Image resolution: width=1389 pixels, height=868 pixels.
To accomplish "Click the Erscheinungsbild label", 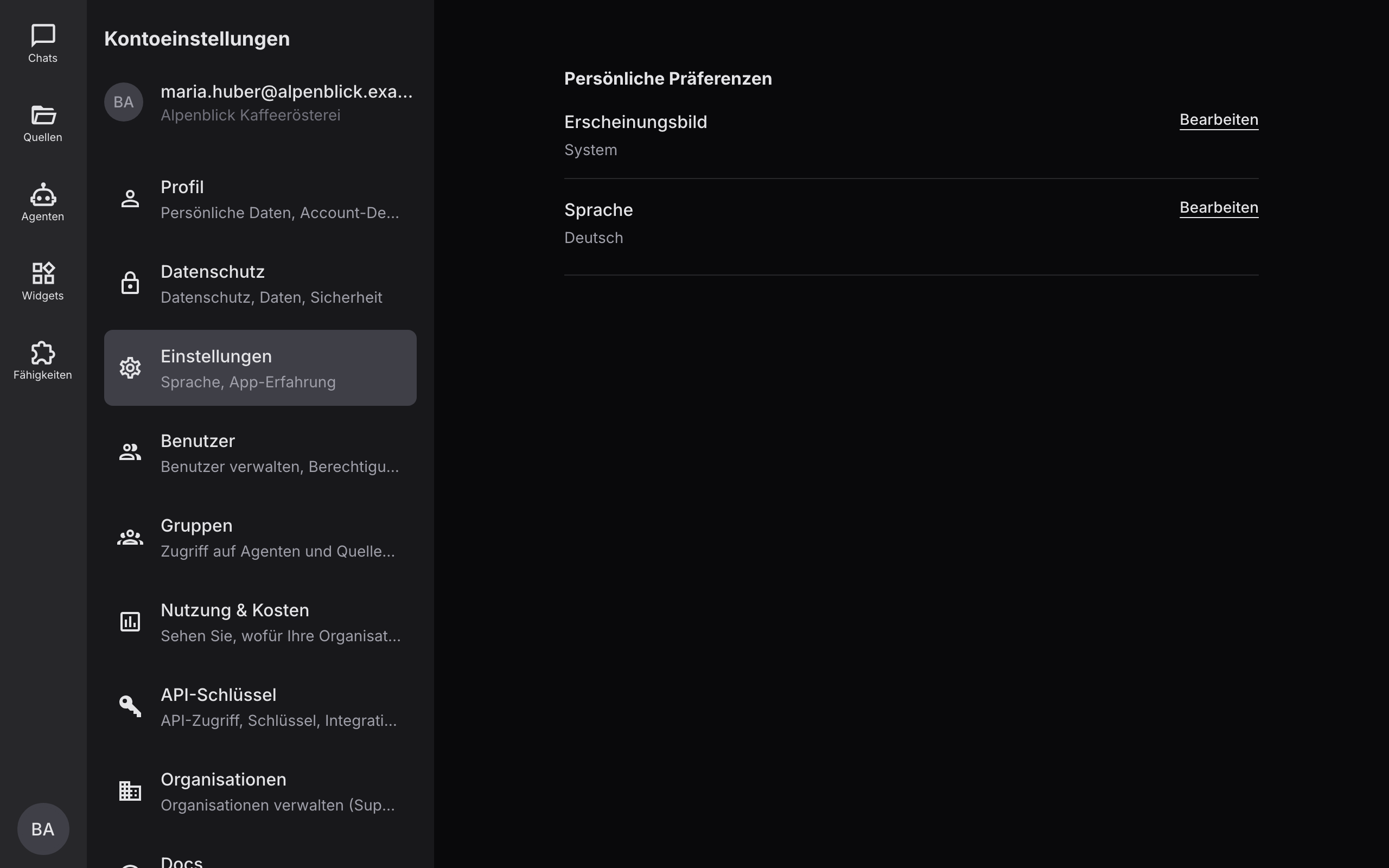I will pos(635,122).
